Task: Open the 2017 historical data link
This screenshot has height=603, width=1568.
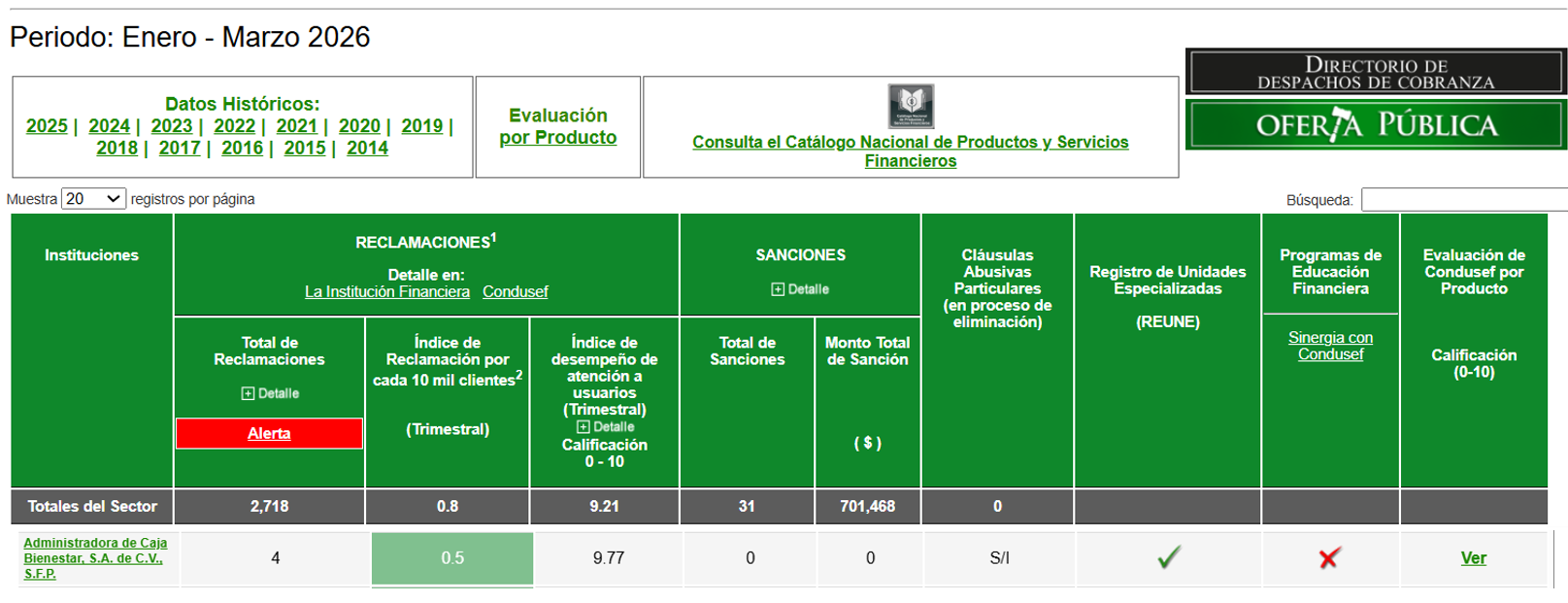Action: point(180,149)
